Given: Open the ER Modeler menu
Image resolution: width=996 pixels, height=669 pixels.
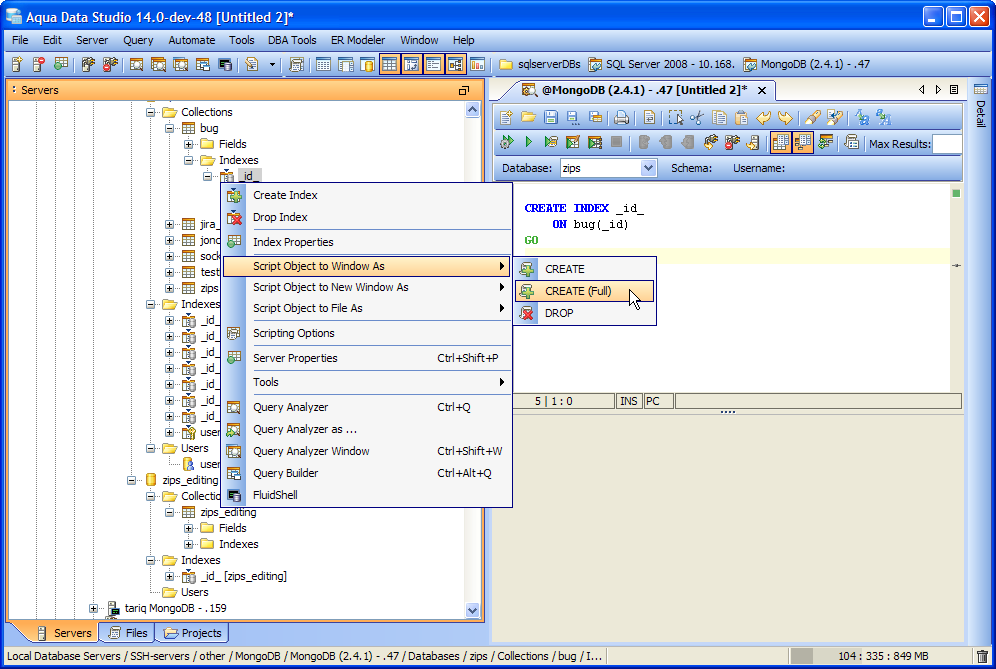Looking at the screenshot, I should [x=358, y=40].
